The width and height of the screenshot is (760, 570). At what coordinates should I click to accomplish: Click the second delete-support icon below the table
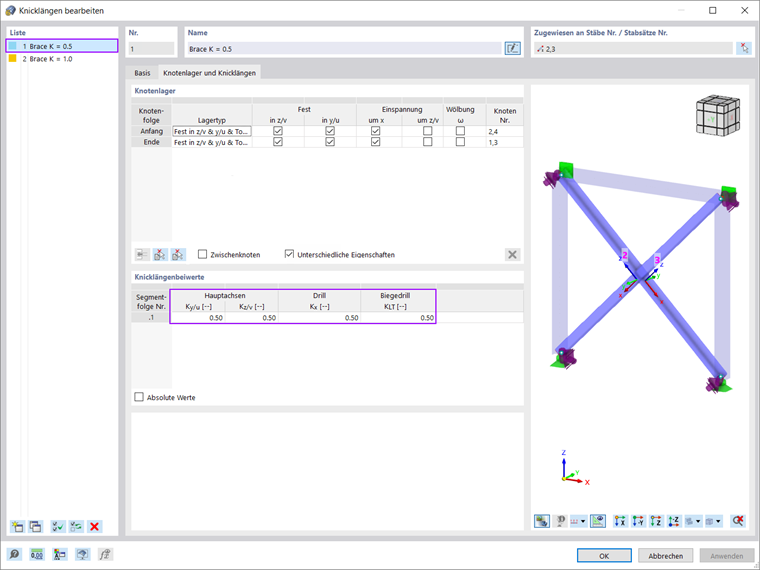click(160, 254)
